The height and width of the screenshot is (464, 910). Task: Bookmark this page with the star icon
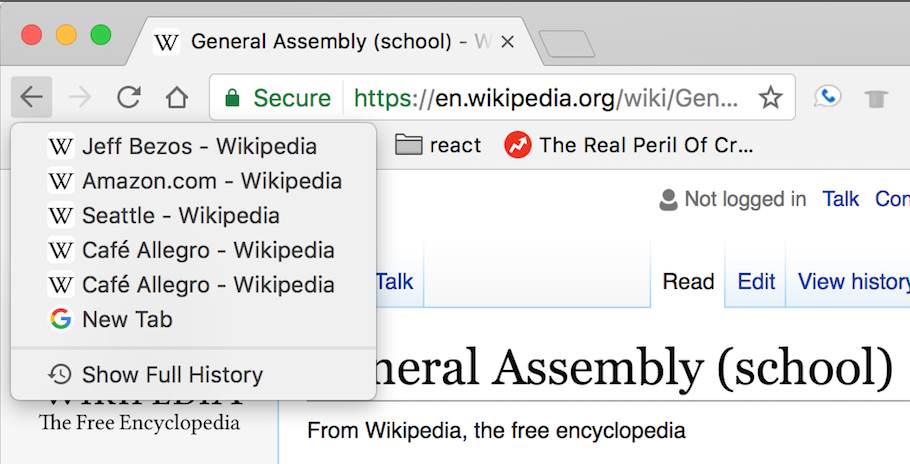(x=769, y=97)
